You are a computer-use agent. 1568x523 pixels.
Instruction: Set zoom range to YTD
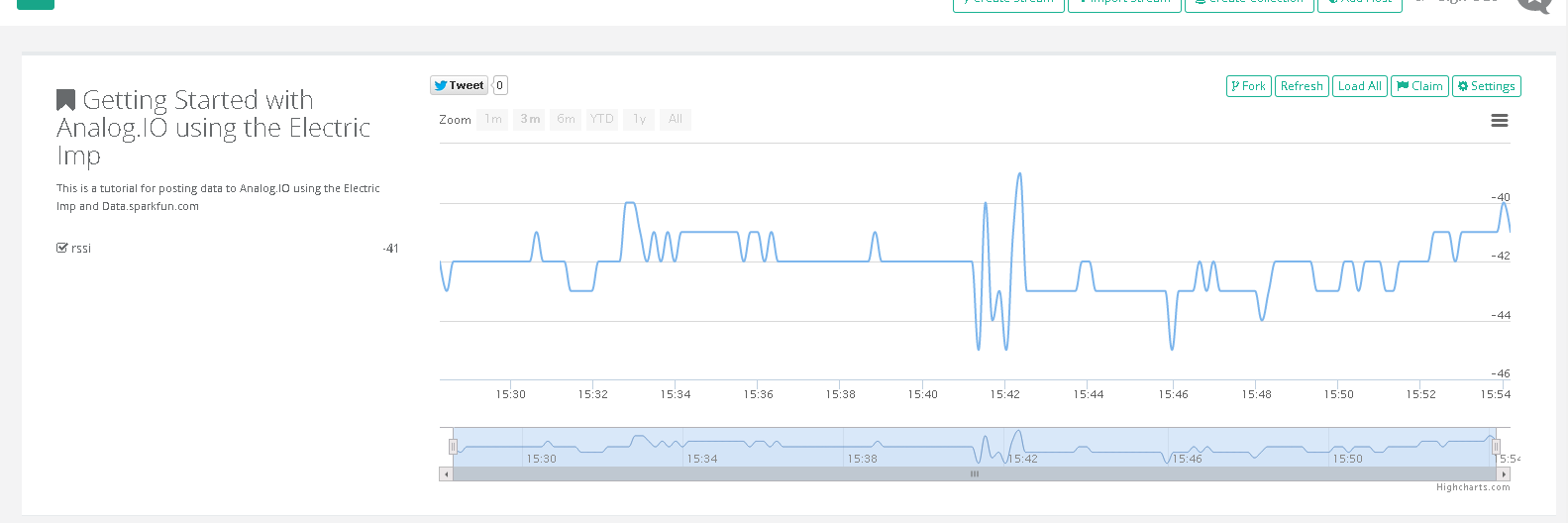(602, 119)
